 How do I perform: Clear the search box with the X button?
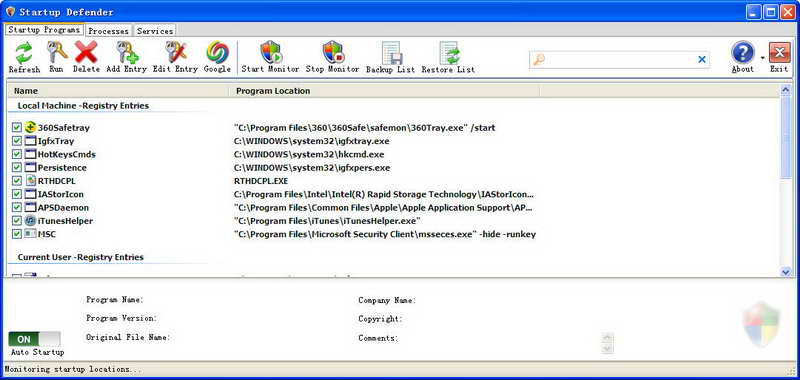[702, 60]
